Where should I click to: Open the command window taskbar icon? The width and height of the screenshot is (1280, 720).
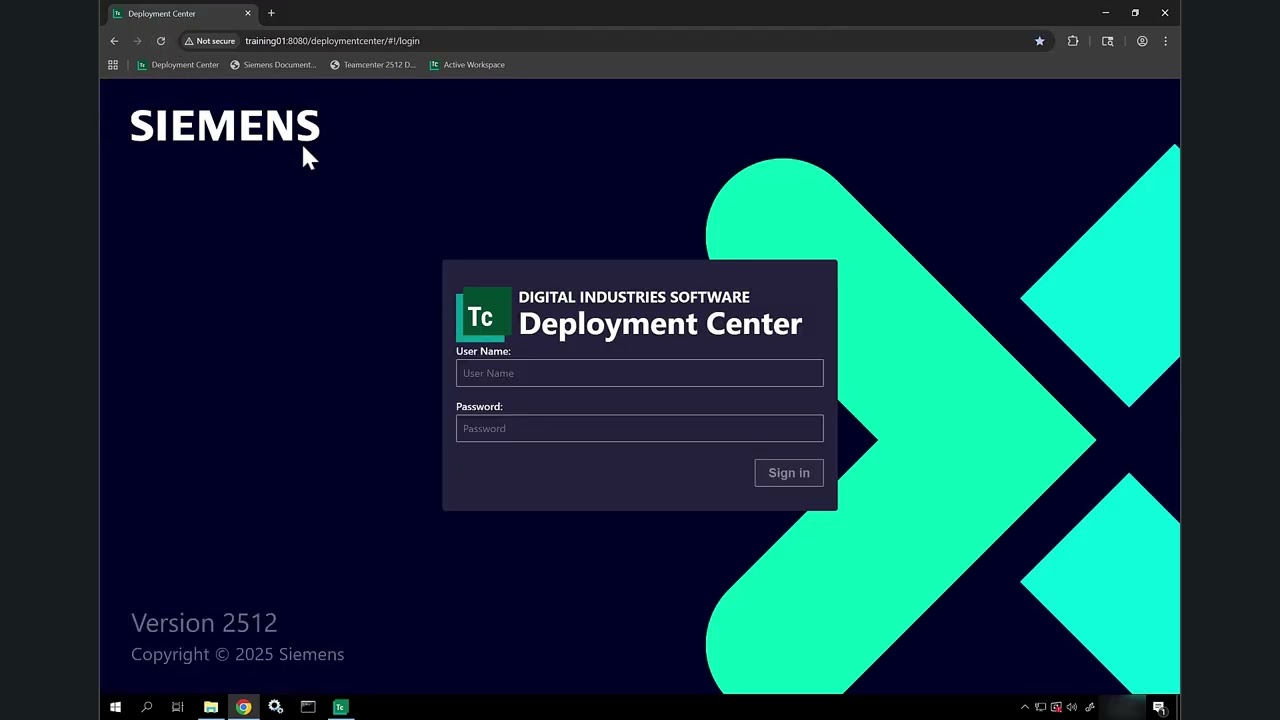pos(308,707)
